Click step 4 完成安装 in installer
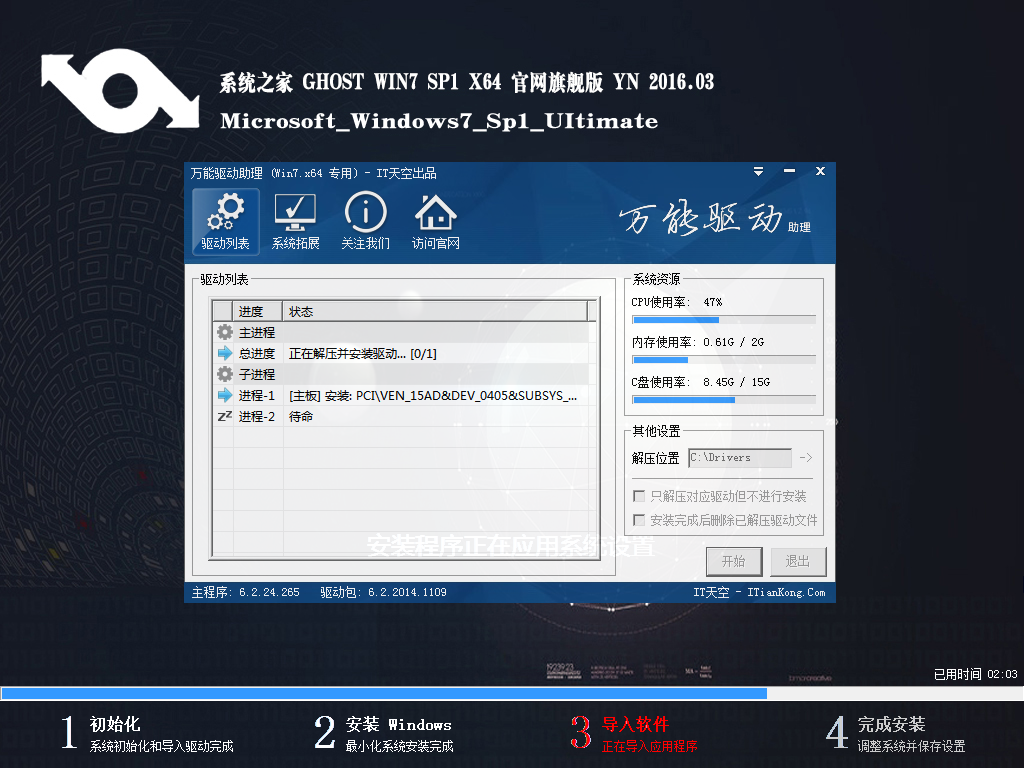Viewport: 1024px width, 768px height. (895, 733)
